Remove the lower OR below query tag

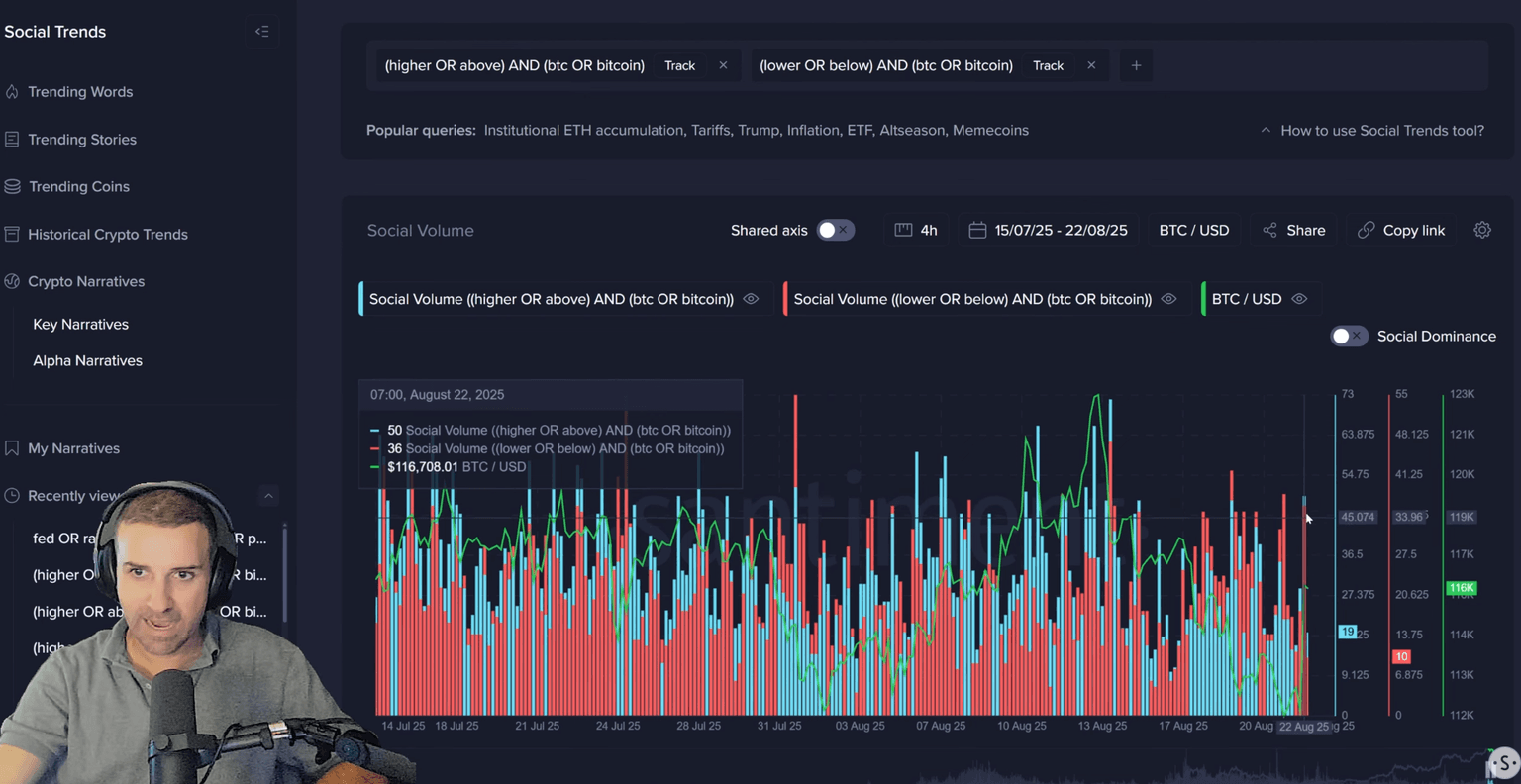pos(1091,65)
